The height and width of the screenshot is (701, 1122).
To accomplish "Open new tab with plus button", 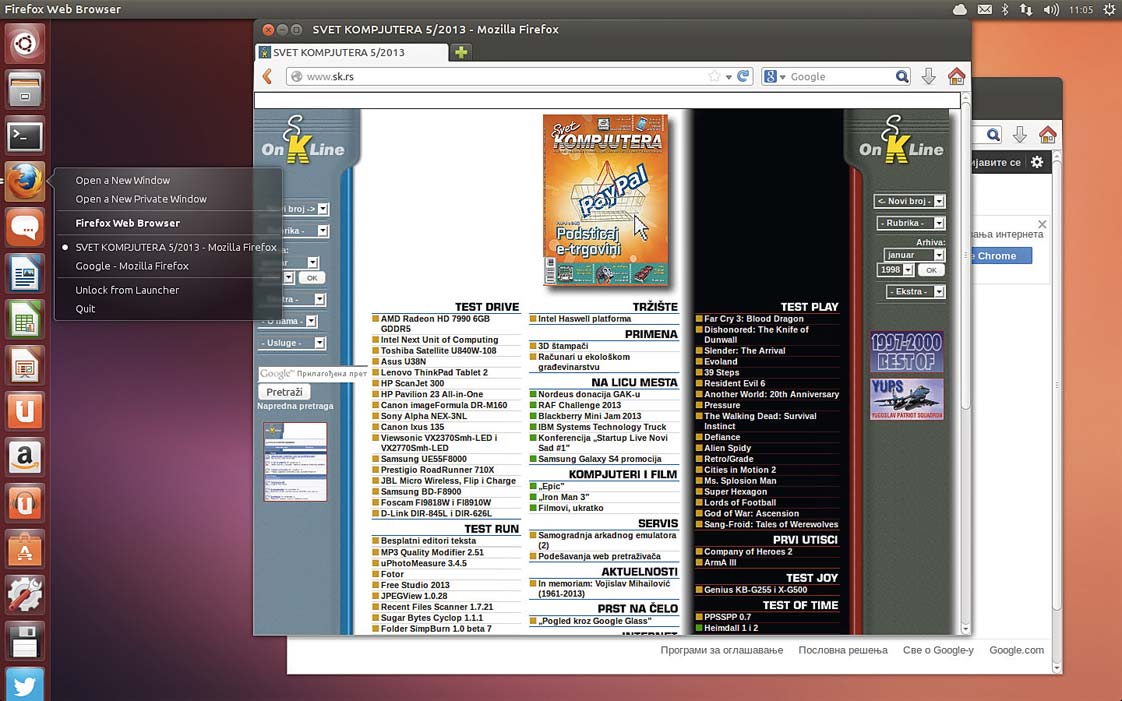I will coord(462,52).
